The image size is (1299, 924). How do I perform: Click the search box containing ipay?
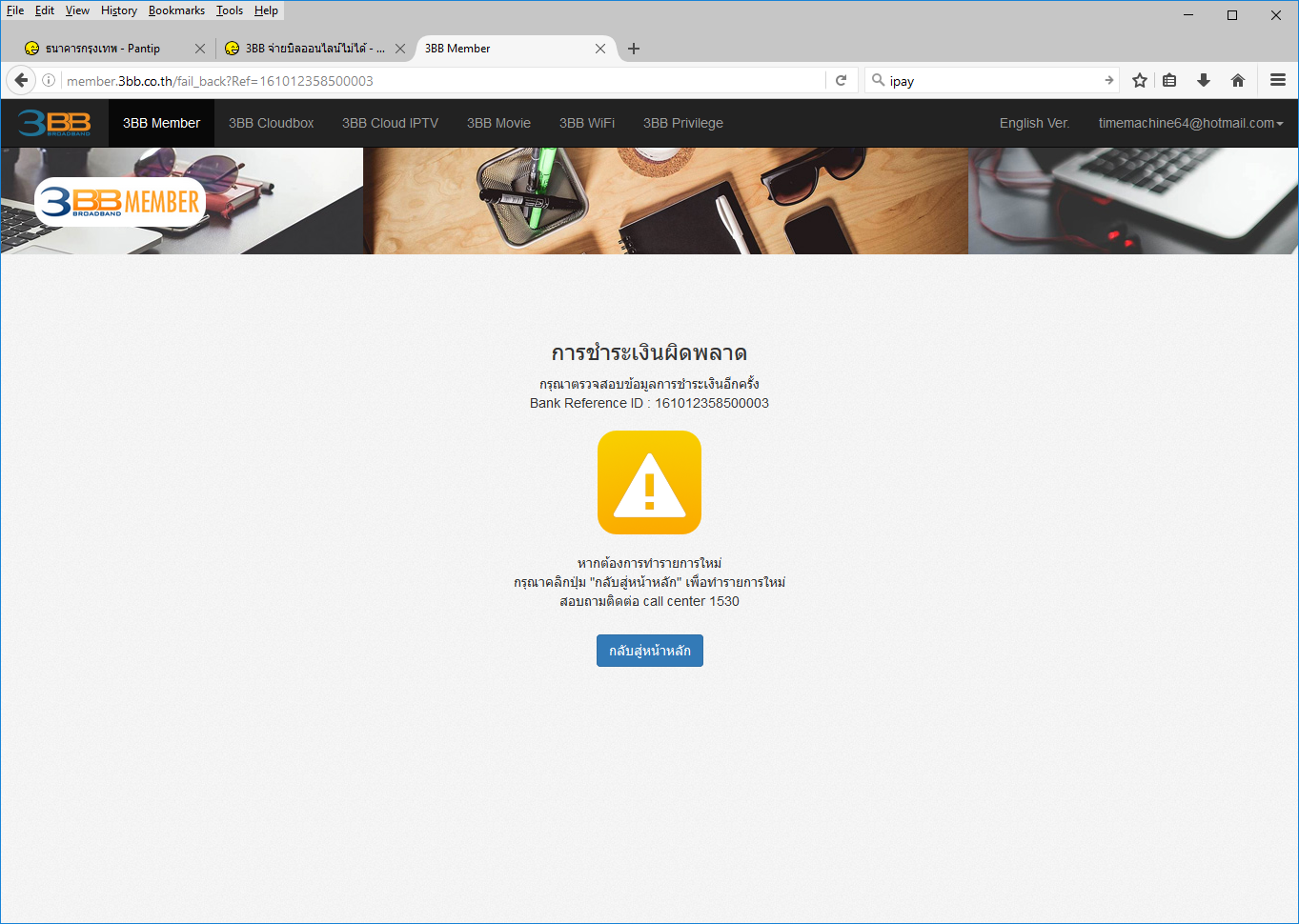click(x=991, y=81)
